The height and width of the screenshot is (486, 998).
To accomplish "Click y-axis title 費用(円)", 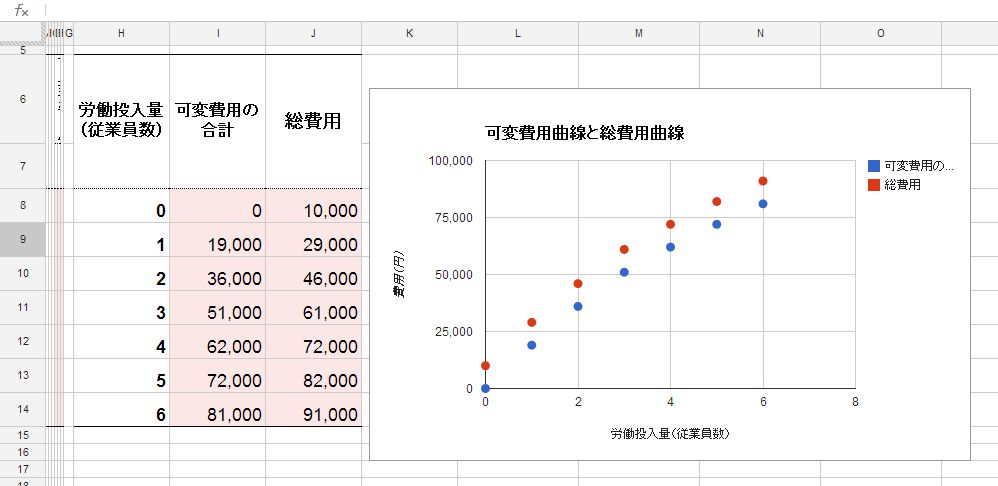I will pyautogui.click(x=399, y=275).
